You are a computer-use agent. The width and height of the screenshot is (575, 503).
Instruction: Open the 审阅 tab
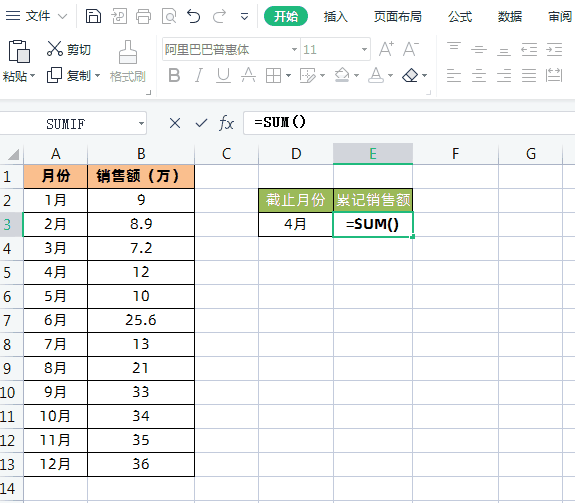[x=560, y=16]
